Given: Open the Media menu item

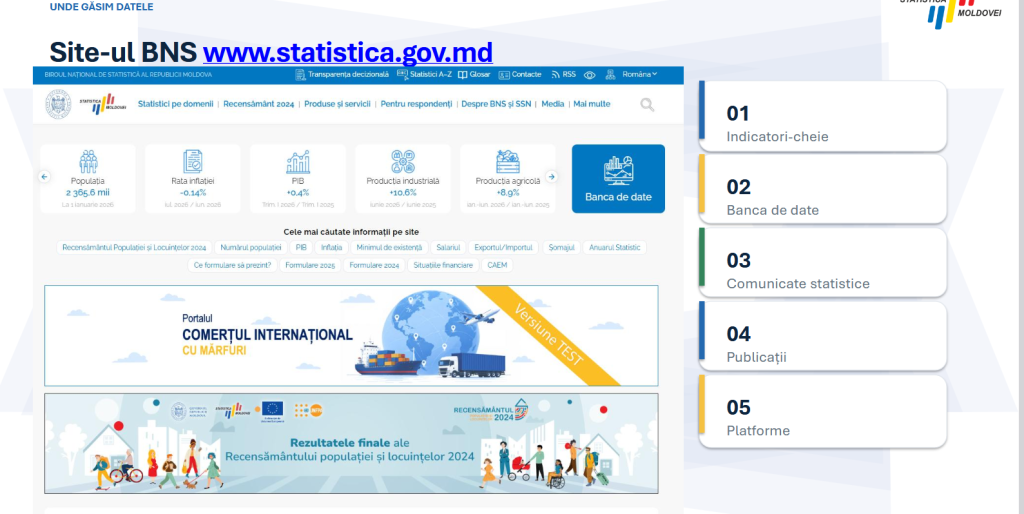Looking at the screenshot, I should [552, 104].
